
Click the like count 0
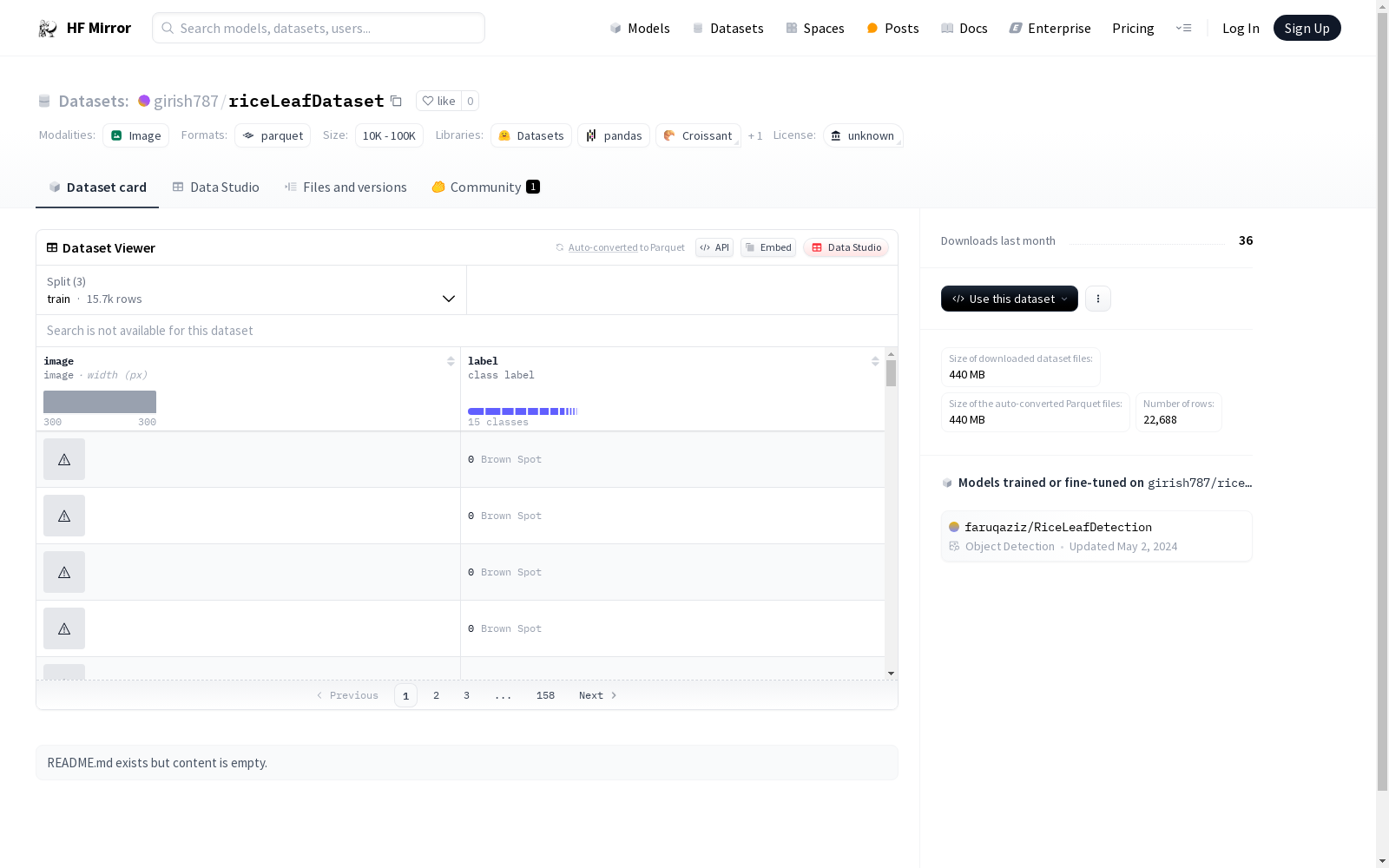[x=471, y=101]
